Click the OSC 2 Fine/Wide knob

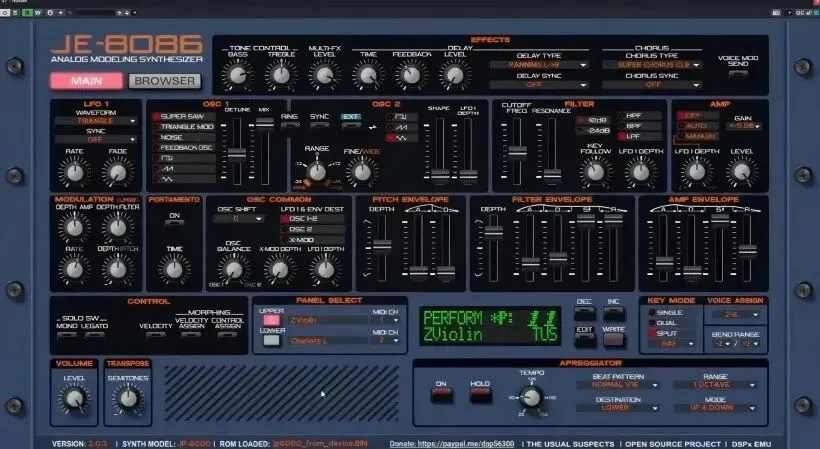click(361, 172)
